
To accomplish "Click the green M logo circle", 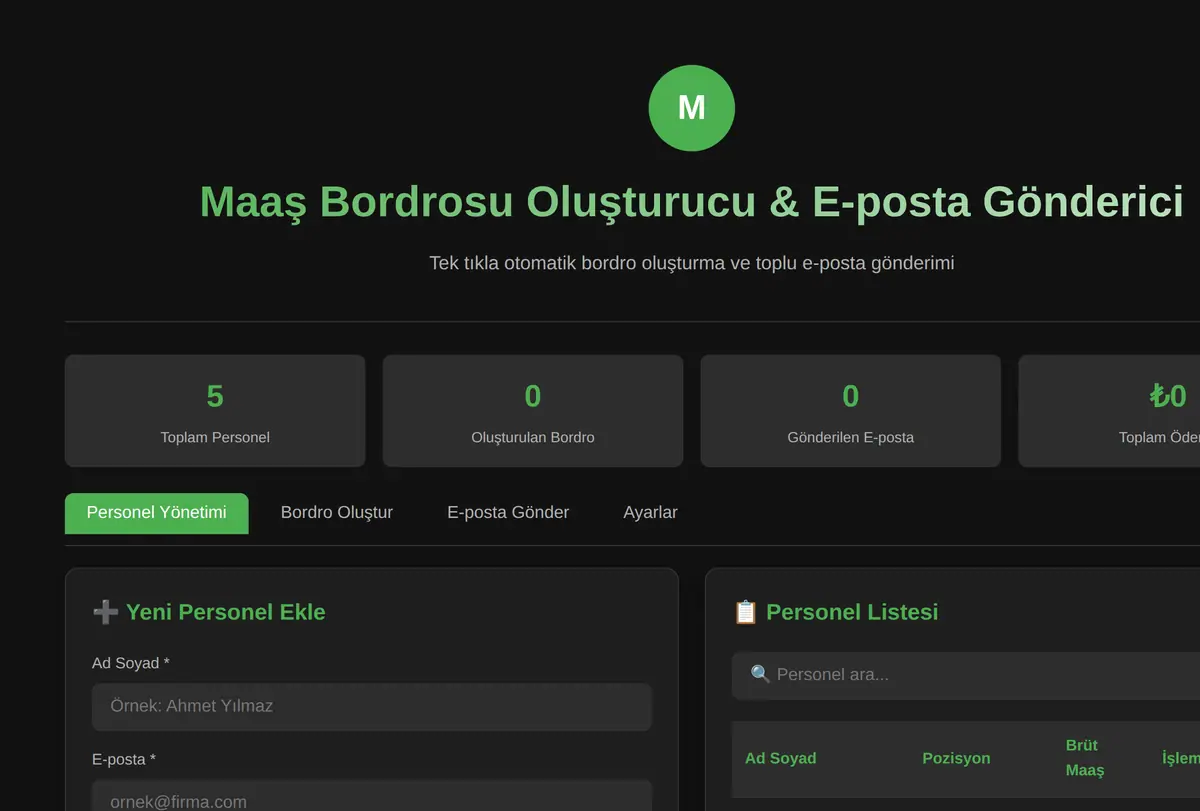I will pos(691,108).
